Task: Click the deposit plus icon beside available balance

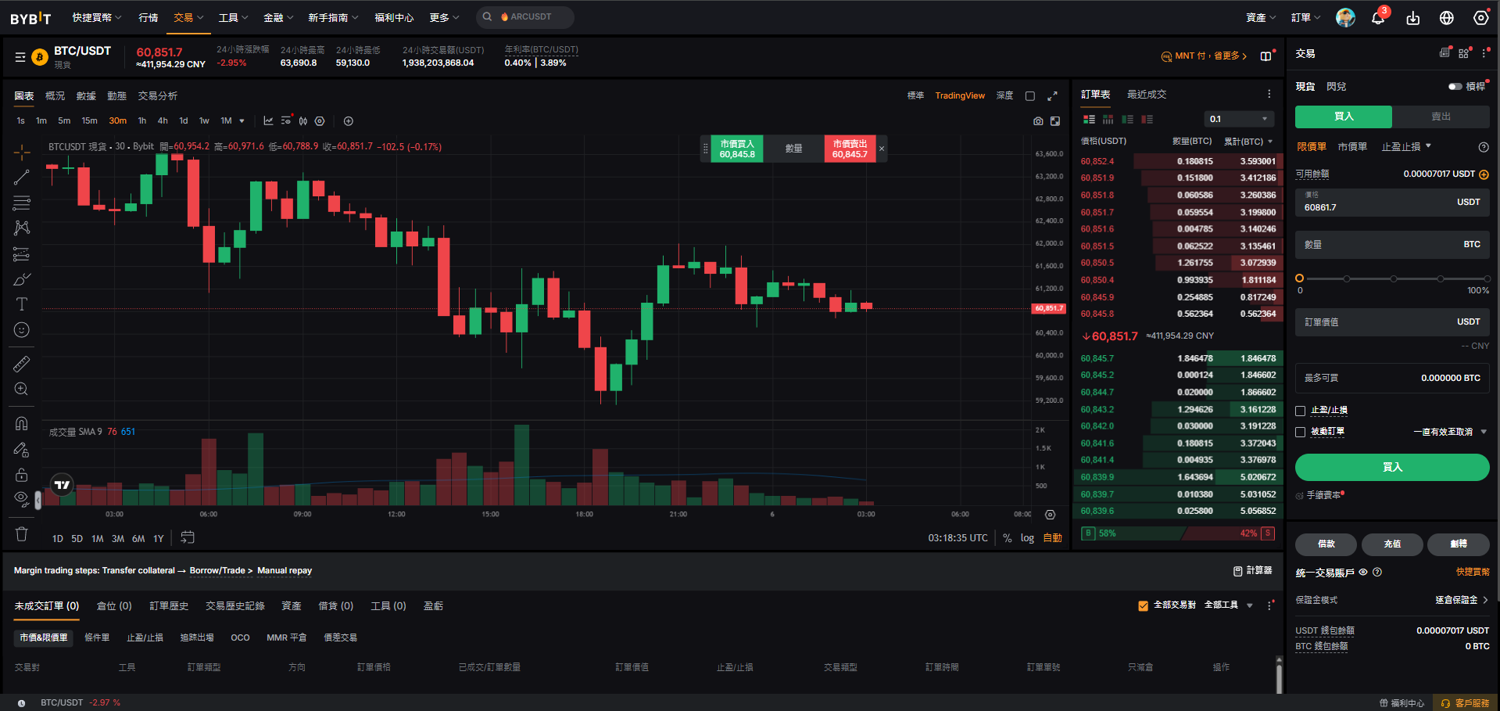Action: [1484, 174]
